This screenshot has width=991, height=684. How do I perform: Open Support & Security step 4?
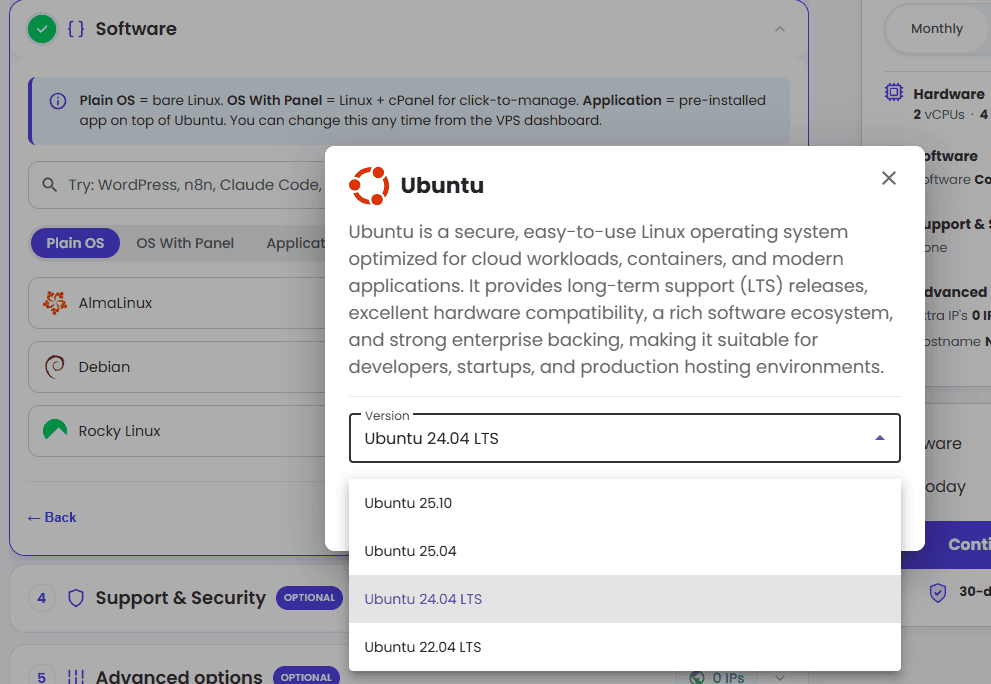click(x=177, y=598)
